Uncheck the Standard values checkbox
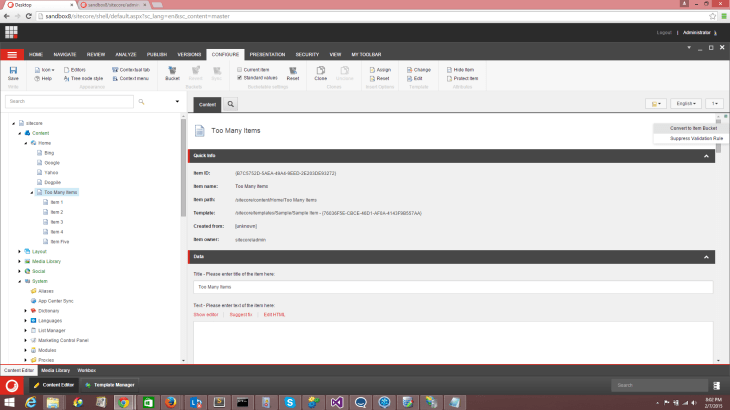The image size is (730, 410). pyautogui.click(x=239, y=78)
